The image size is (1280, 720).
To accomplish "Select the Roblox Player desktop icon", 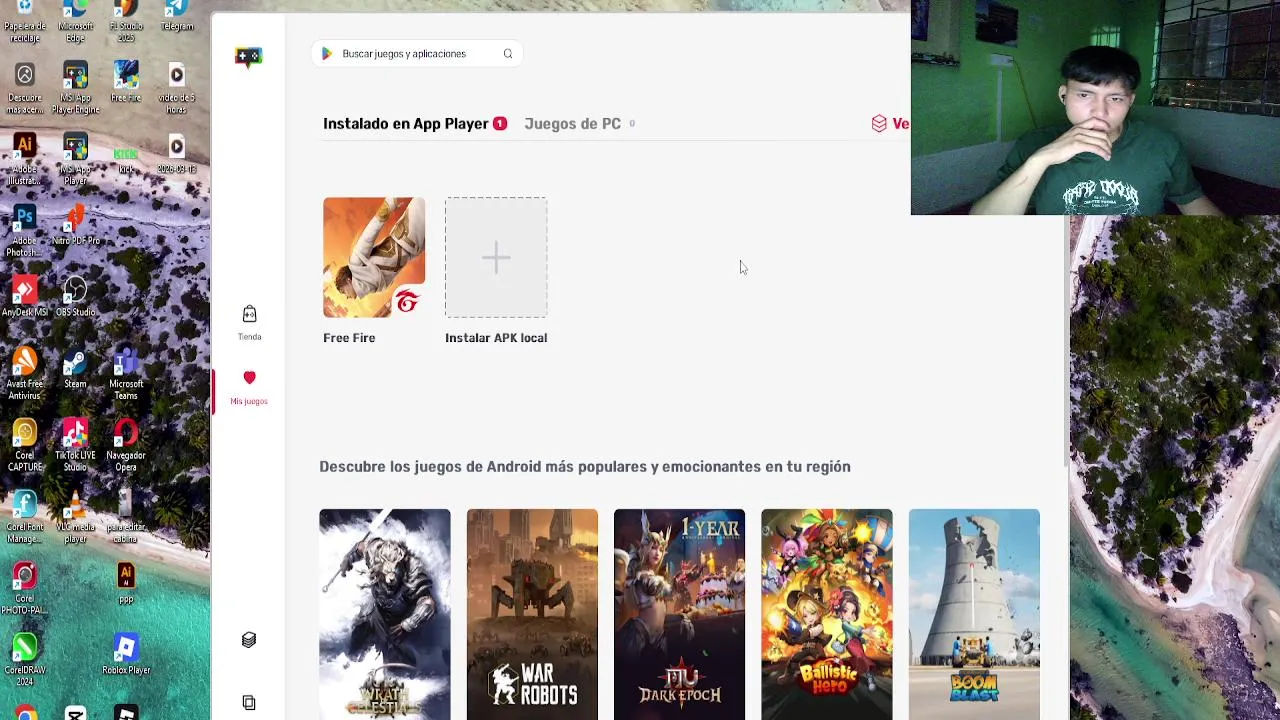I will pyautogui.click(x=126, y=655).
